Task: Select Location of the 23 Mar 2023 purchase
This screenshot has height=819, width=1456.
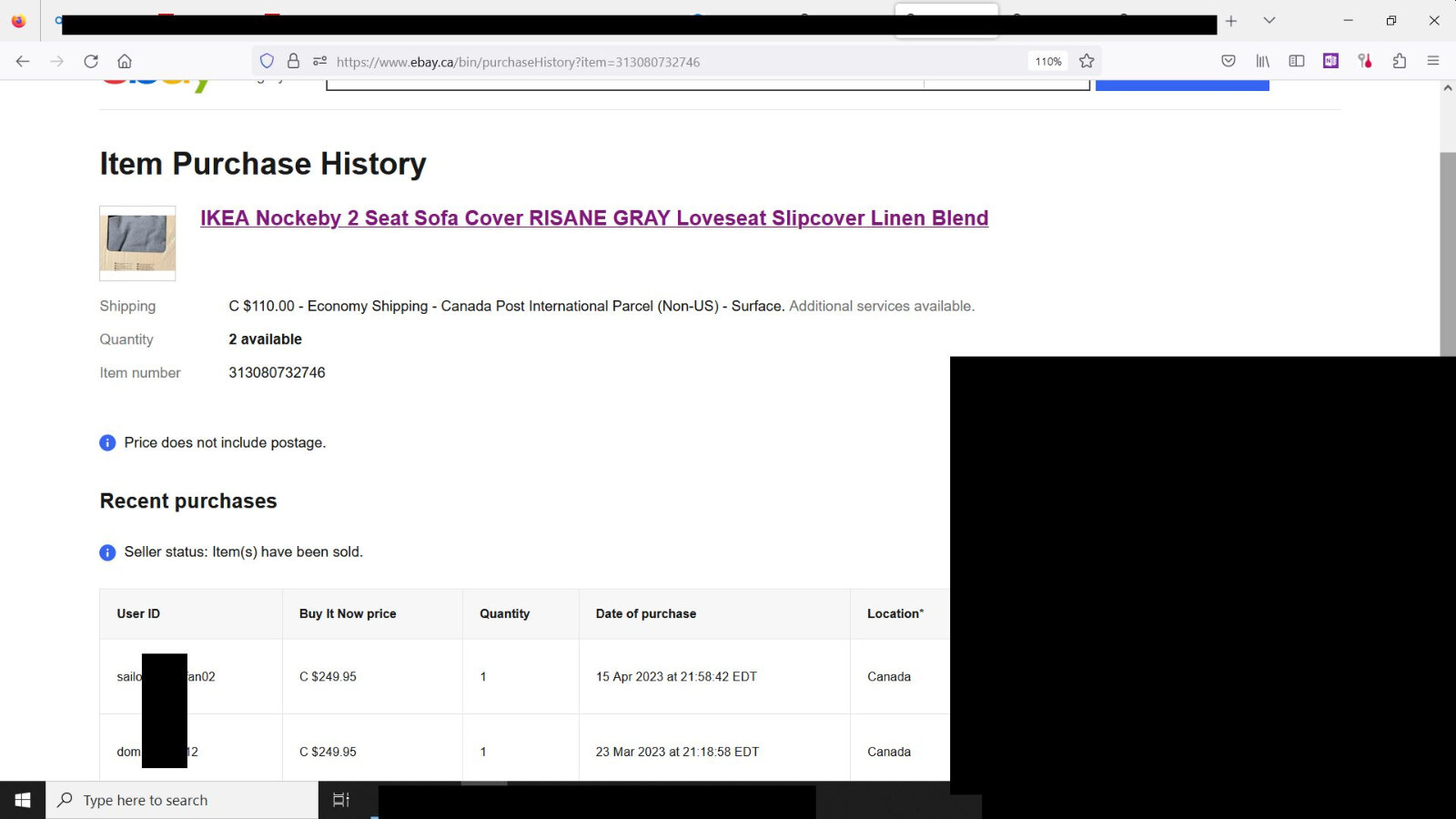Action: click(x=889, y=753)
